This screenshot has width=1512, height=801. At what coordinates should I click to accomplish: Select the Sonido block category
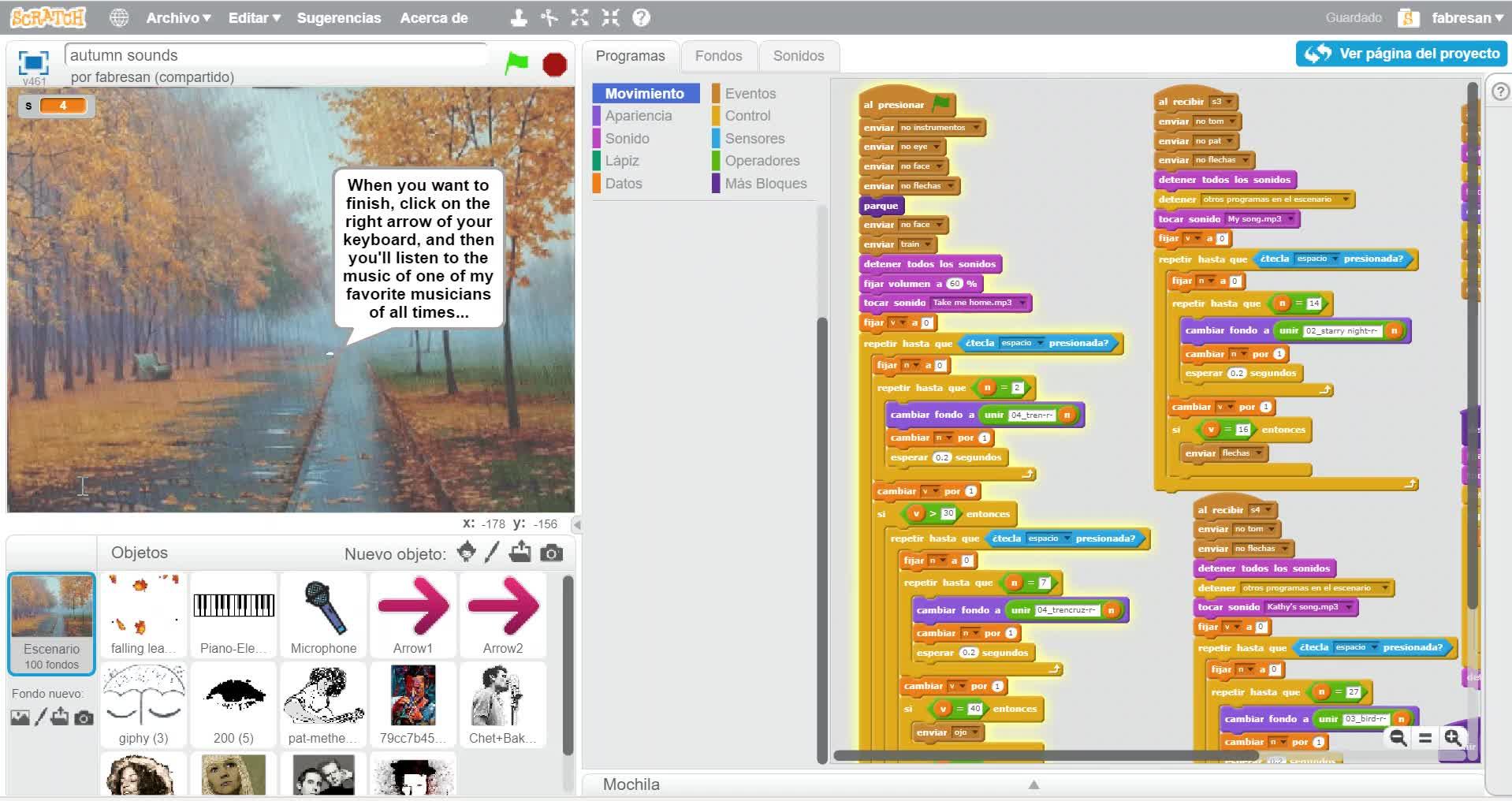(x=628, y=139)
